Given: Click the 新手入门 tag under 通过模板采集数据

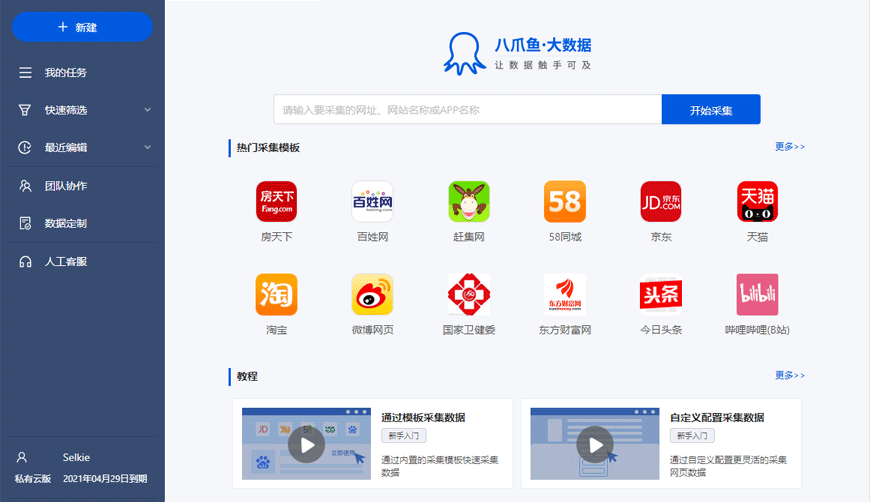Looking at the screenshot, I should coord(403,436).
